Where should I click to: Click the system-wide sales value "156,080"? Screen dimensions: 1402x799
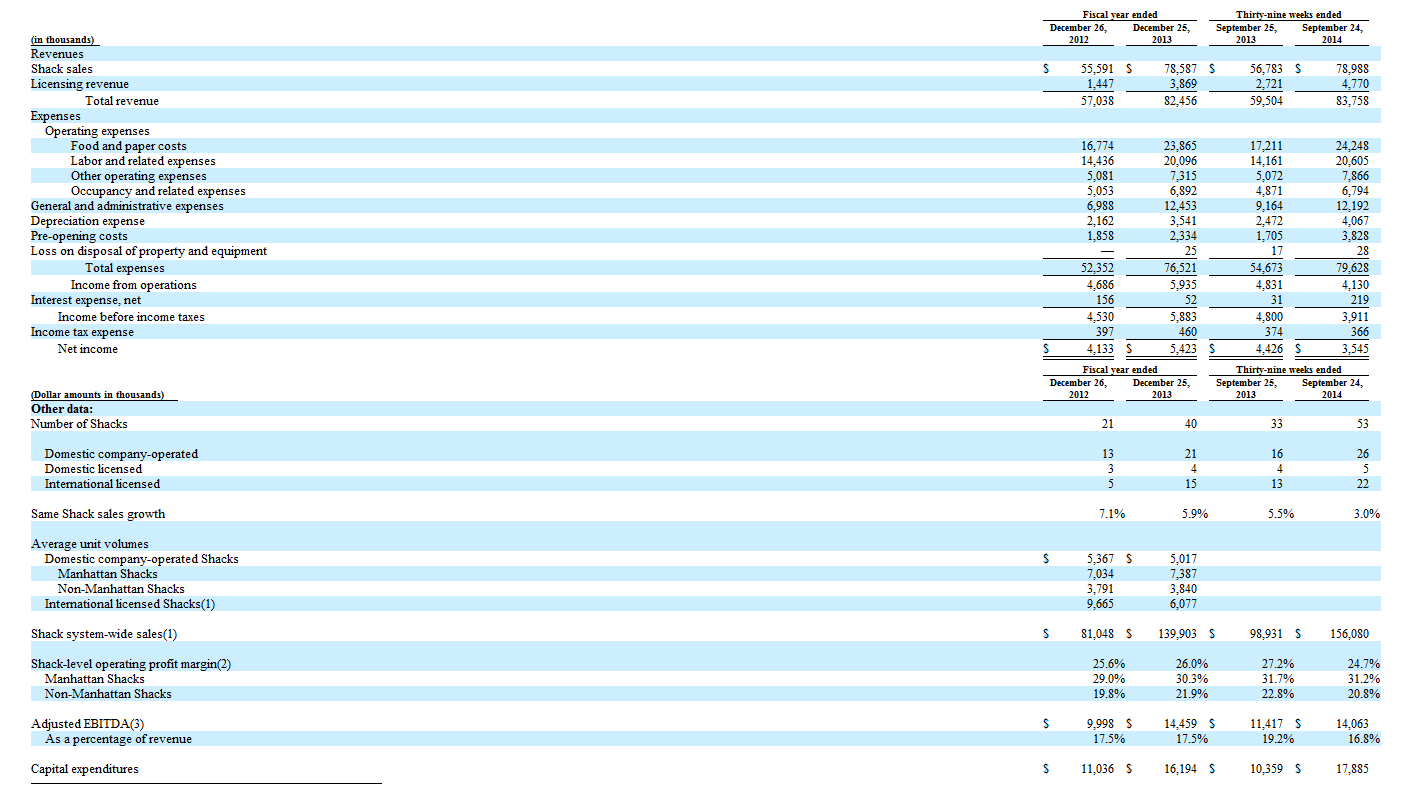(x=1349, y=634)
